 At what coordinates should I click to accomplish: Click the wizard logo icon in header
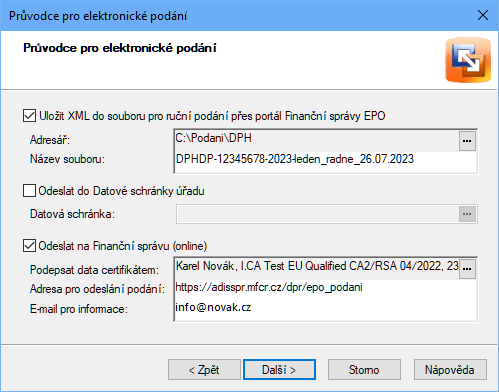click(468, 60)
